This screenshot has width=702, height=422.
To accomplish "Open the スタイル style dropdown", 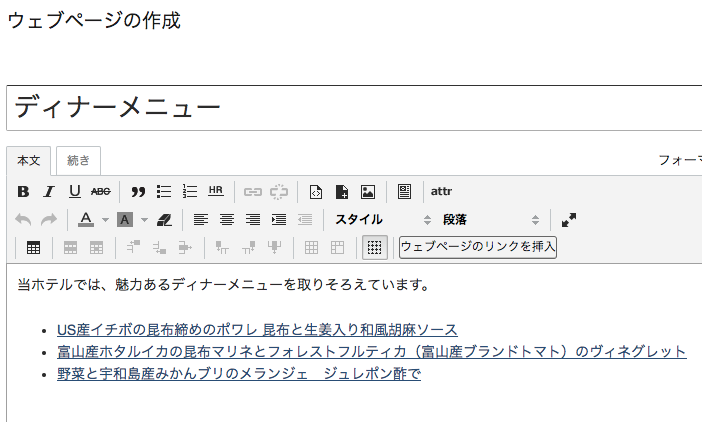I will click(x=383, y=220).
